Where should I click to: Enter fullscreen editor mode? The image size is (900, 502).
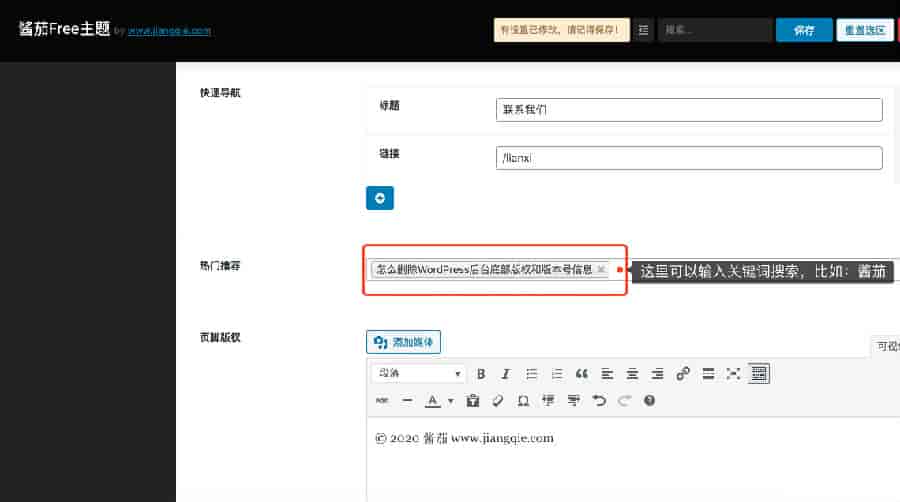pyautogui.click(x=733, y=374)
